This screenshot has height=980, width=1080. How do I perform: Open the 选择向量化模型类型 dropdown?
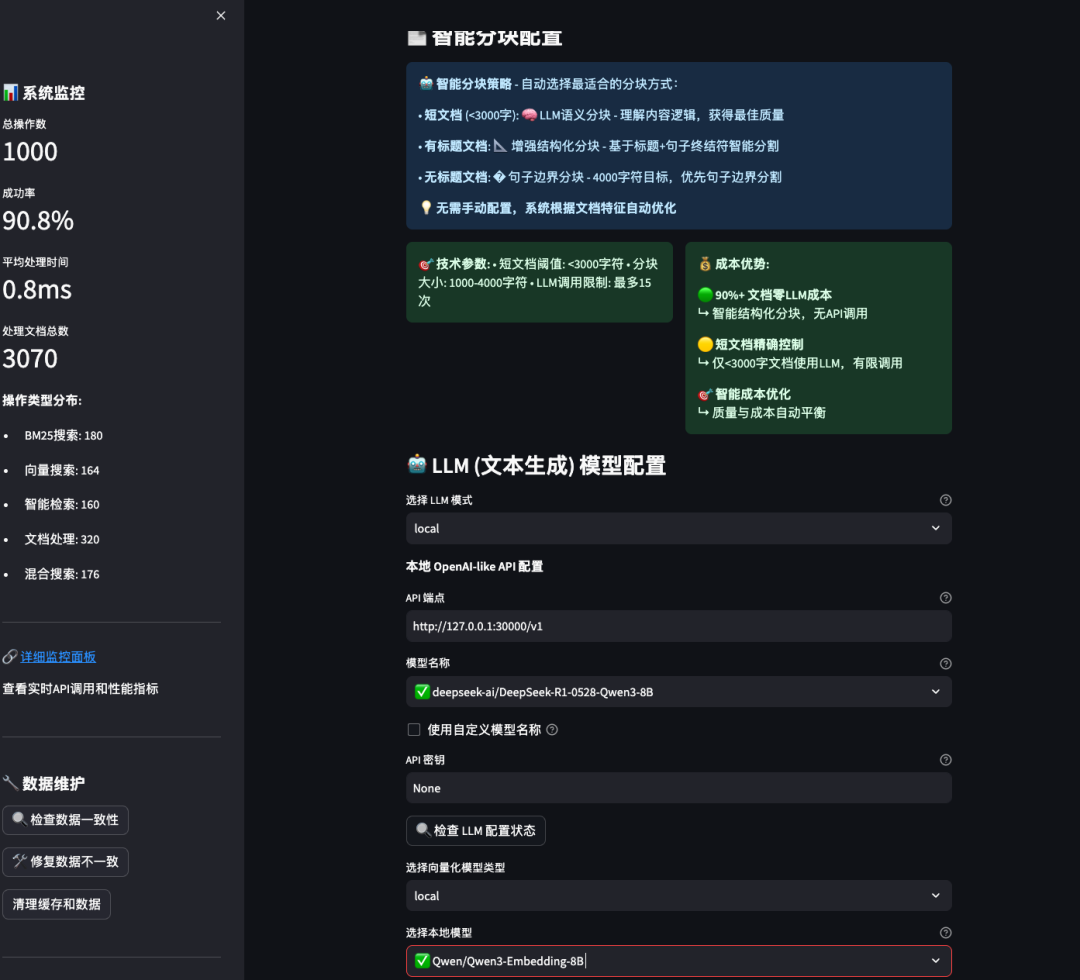tap(679, 895)
